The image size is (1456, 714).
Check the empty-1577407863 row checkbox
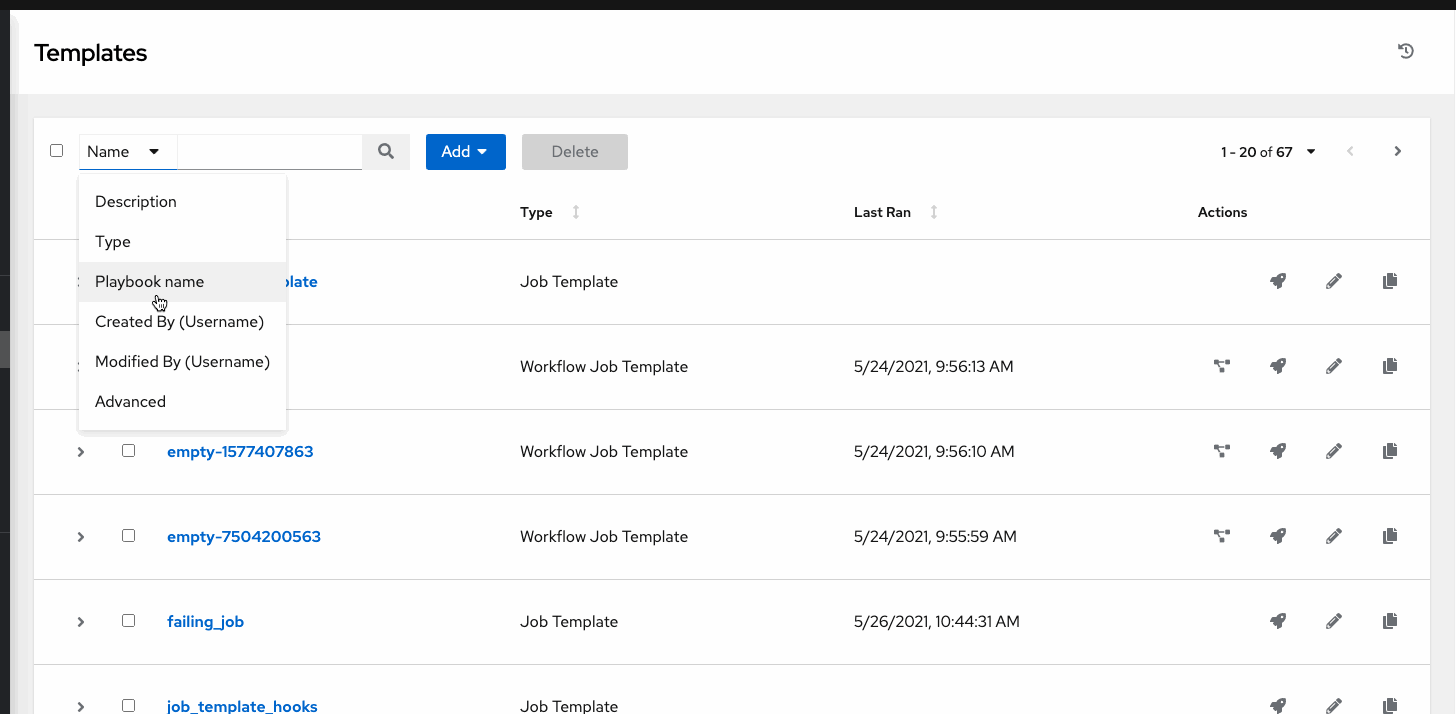pos(128,451)
